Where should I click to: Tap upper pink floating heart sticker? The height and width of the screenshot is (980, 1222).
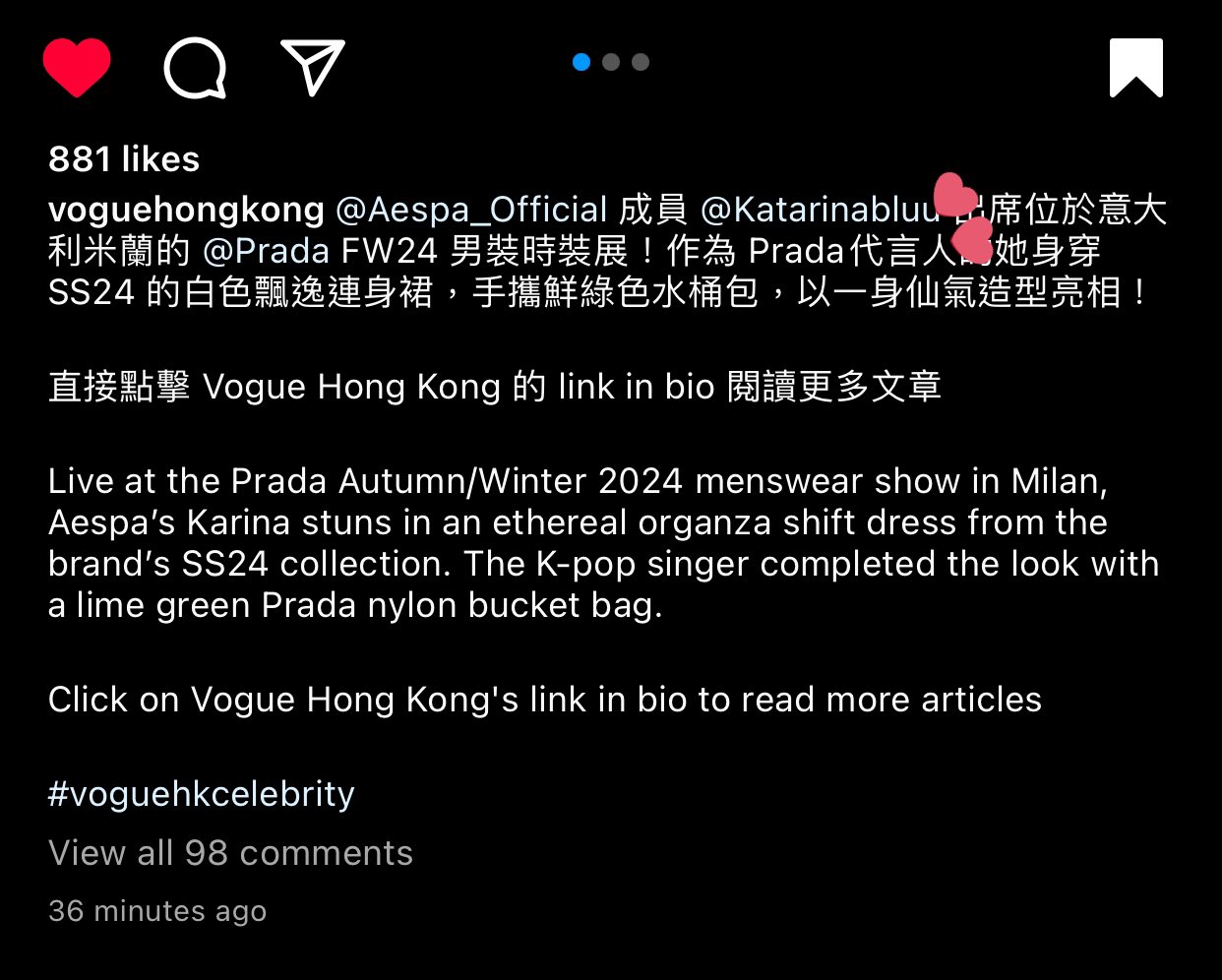click(x=954, y=195)
